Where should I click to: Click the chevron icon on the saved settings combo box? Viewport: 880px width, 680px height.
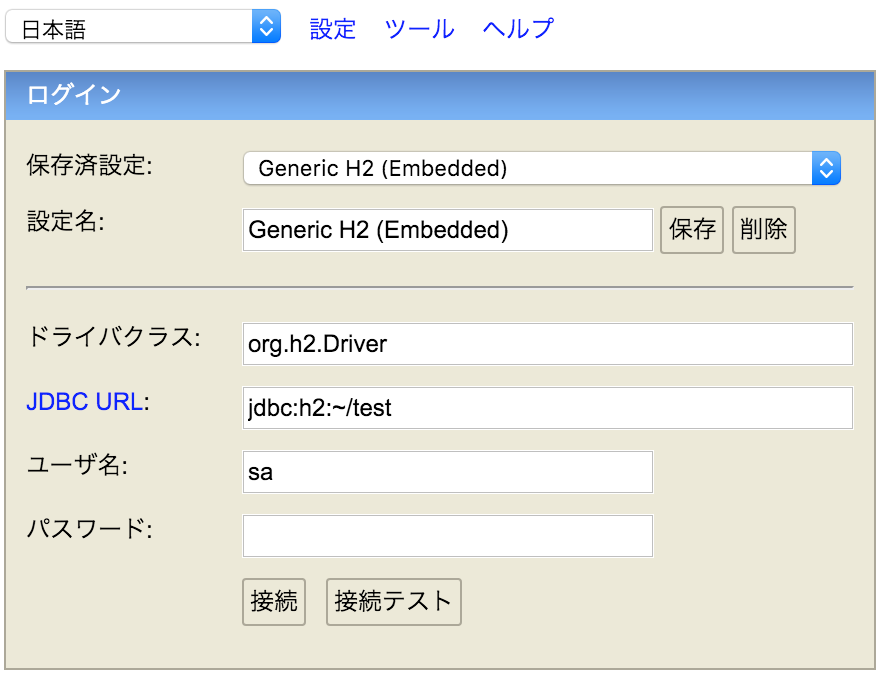[x=825, y=168]
